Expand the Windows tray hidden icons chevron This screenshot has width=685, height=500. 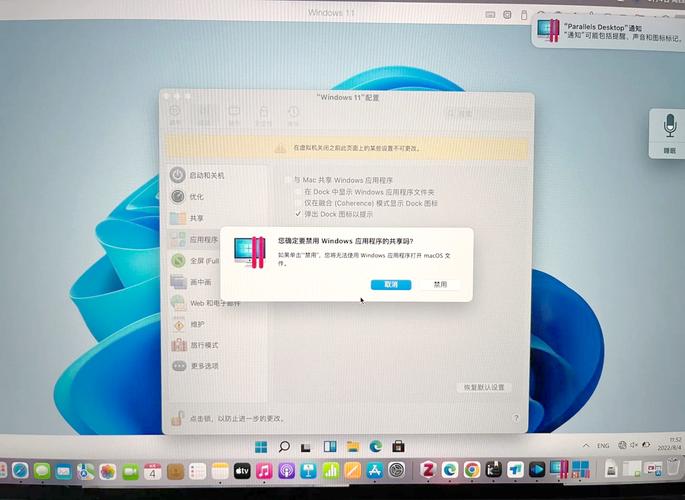click(585, 445)
